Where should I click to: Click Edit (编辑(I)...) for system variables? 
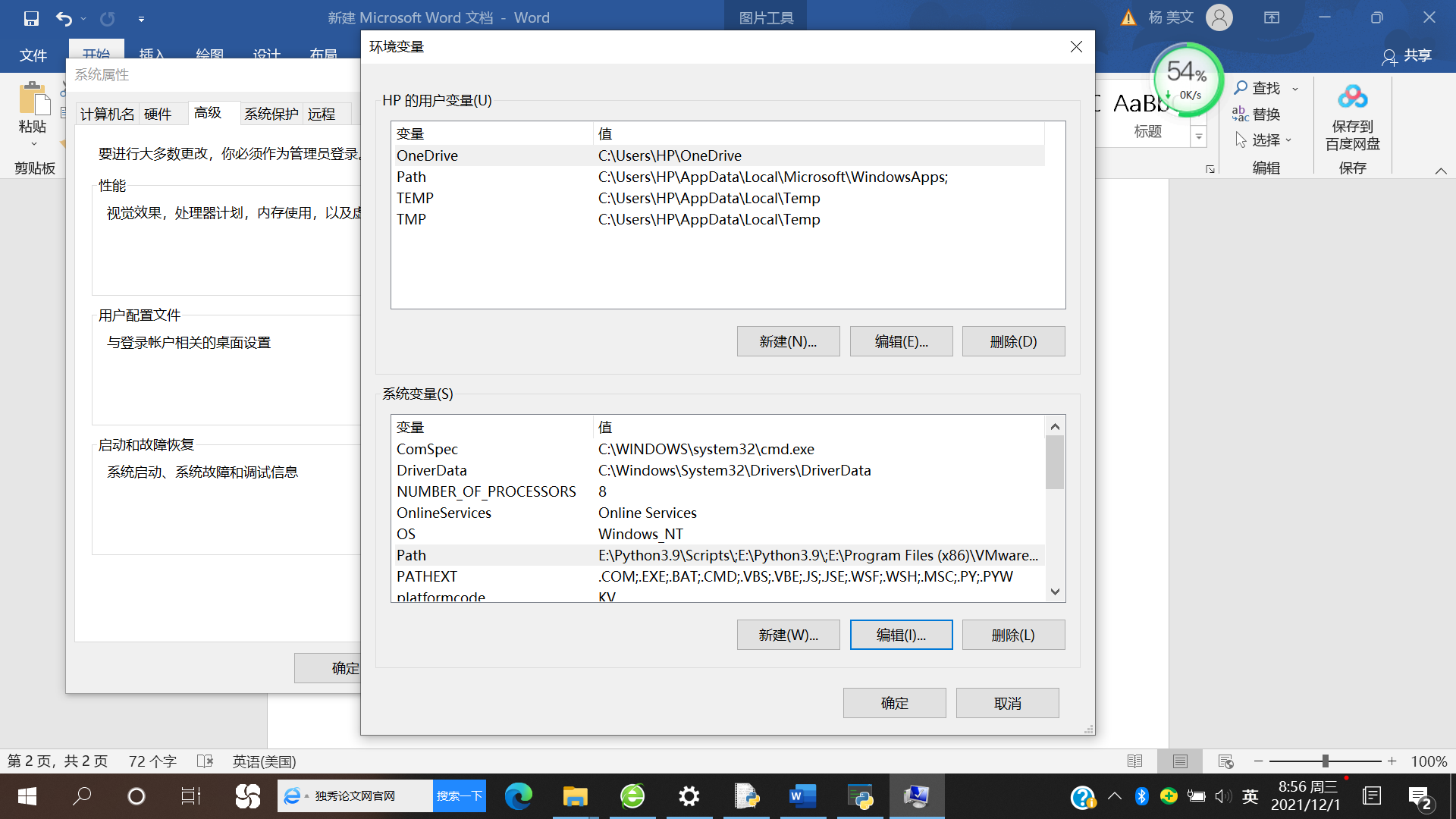click(901, 635)
